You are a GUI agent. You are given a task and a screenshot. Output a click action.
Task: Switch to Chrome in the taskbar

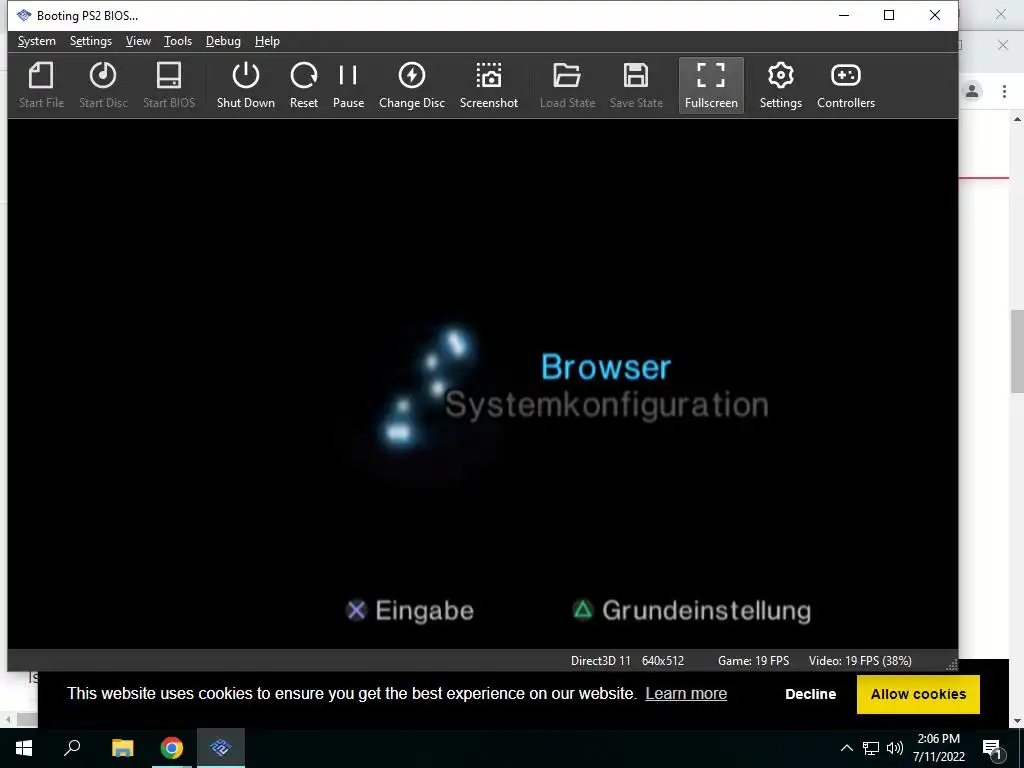[x=172, y=748]
